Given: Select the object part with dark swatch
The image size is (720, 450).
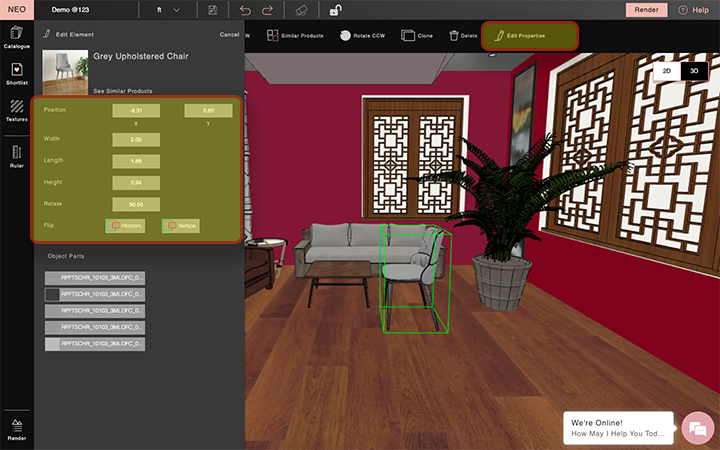Looking at the screenshot, I should [x=95, y=294].
